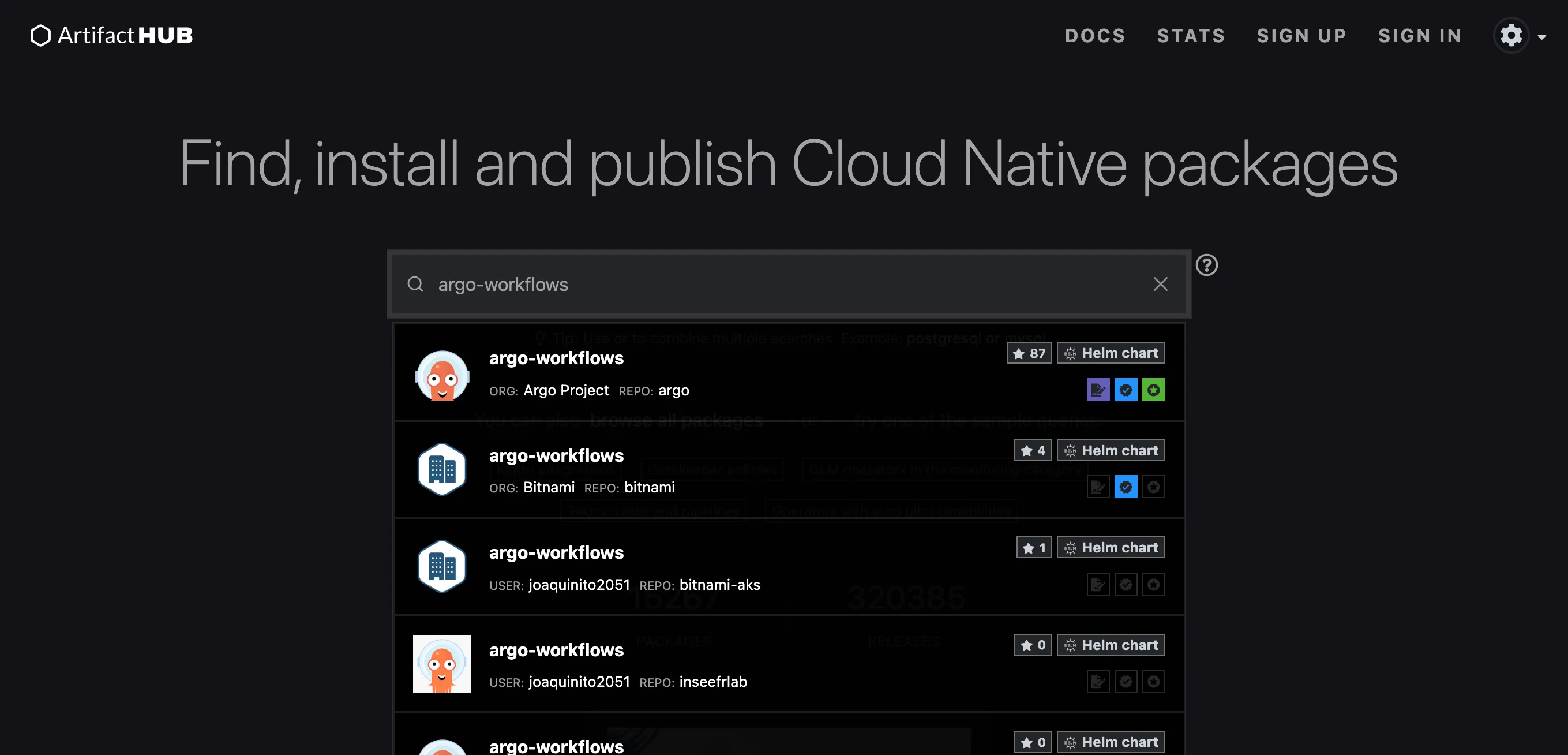Click repo name inseefrlab
This screenshot has height=755, width=1568.
click(713, 682)
